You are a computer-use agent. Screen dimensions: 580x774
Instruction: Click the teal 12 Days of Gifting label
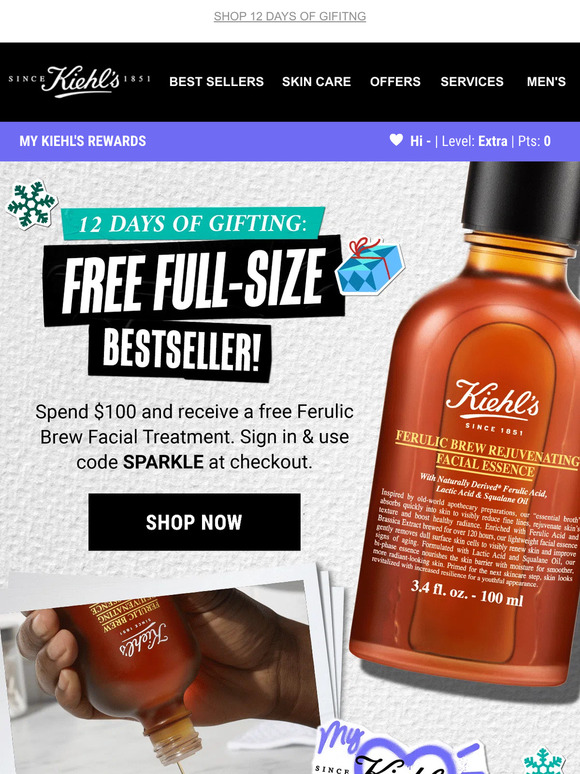pyautogui.click(x=193, y=223)
